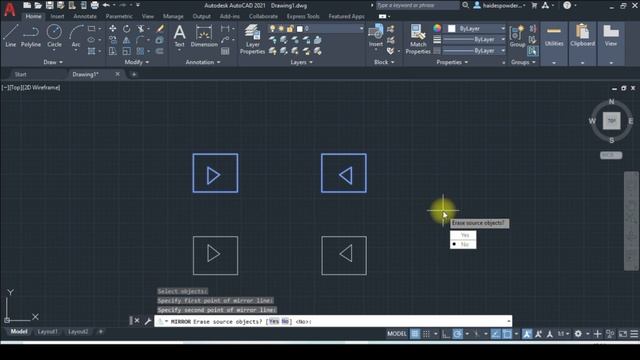Select the Rectangular Array tool
The image size is (640, 360).
point(140,51)
